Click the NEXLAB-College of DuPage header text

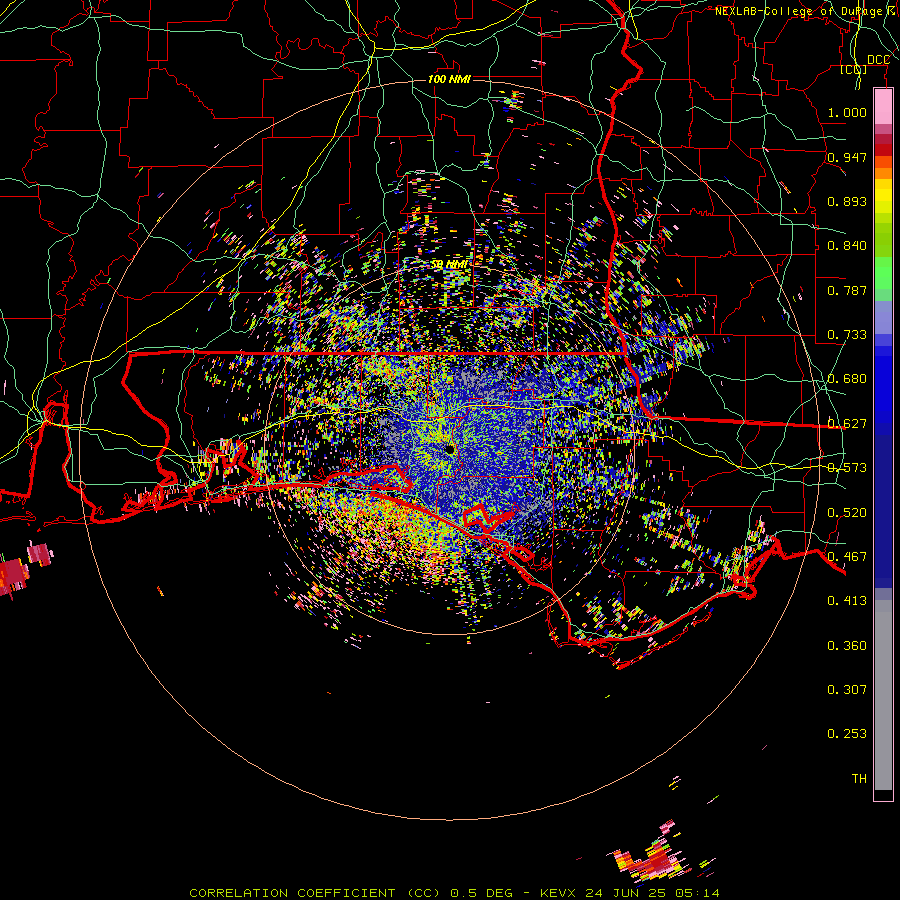[x=807, y=11]
